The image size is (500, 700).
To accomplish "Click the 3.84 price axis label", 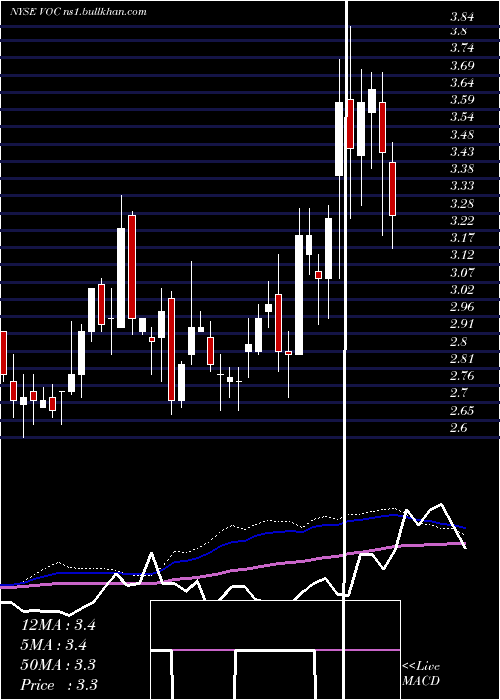I will (462, 18).
